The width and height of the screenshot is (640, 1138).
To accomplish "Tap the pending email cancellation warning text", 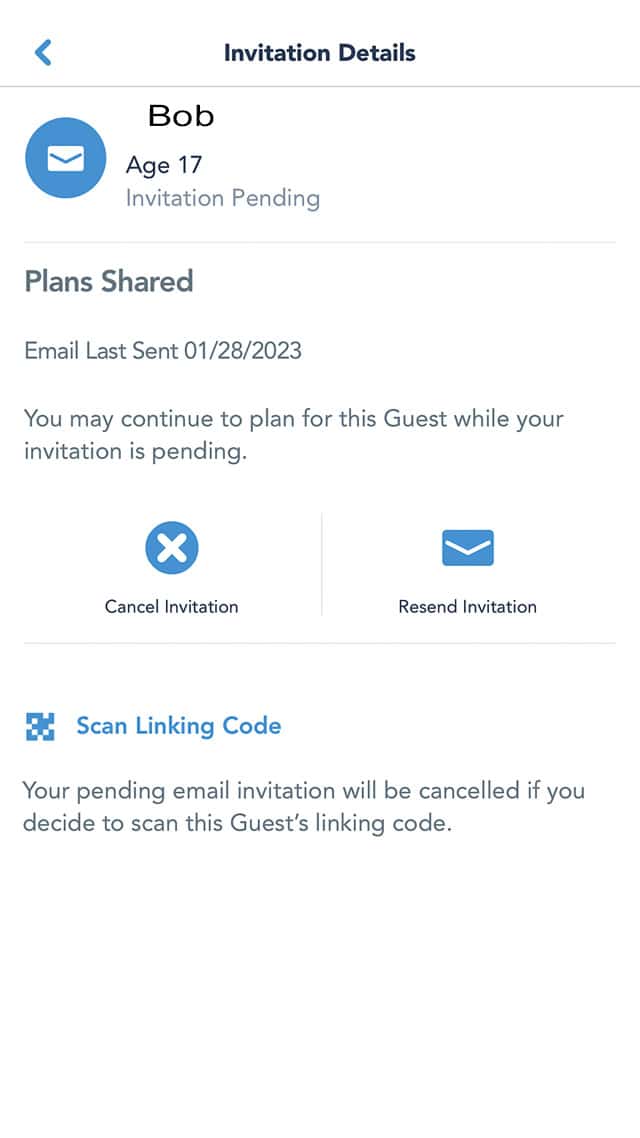I will [303, 806].
